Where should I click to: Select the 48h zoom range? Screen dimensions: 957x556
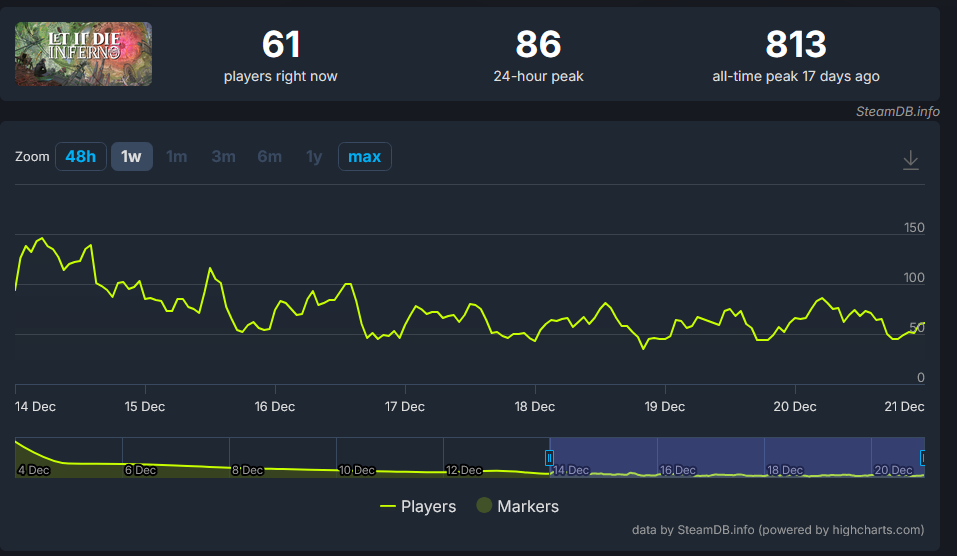coord(81,156)
